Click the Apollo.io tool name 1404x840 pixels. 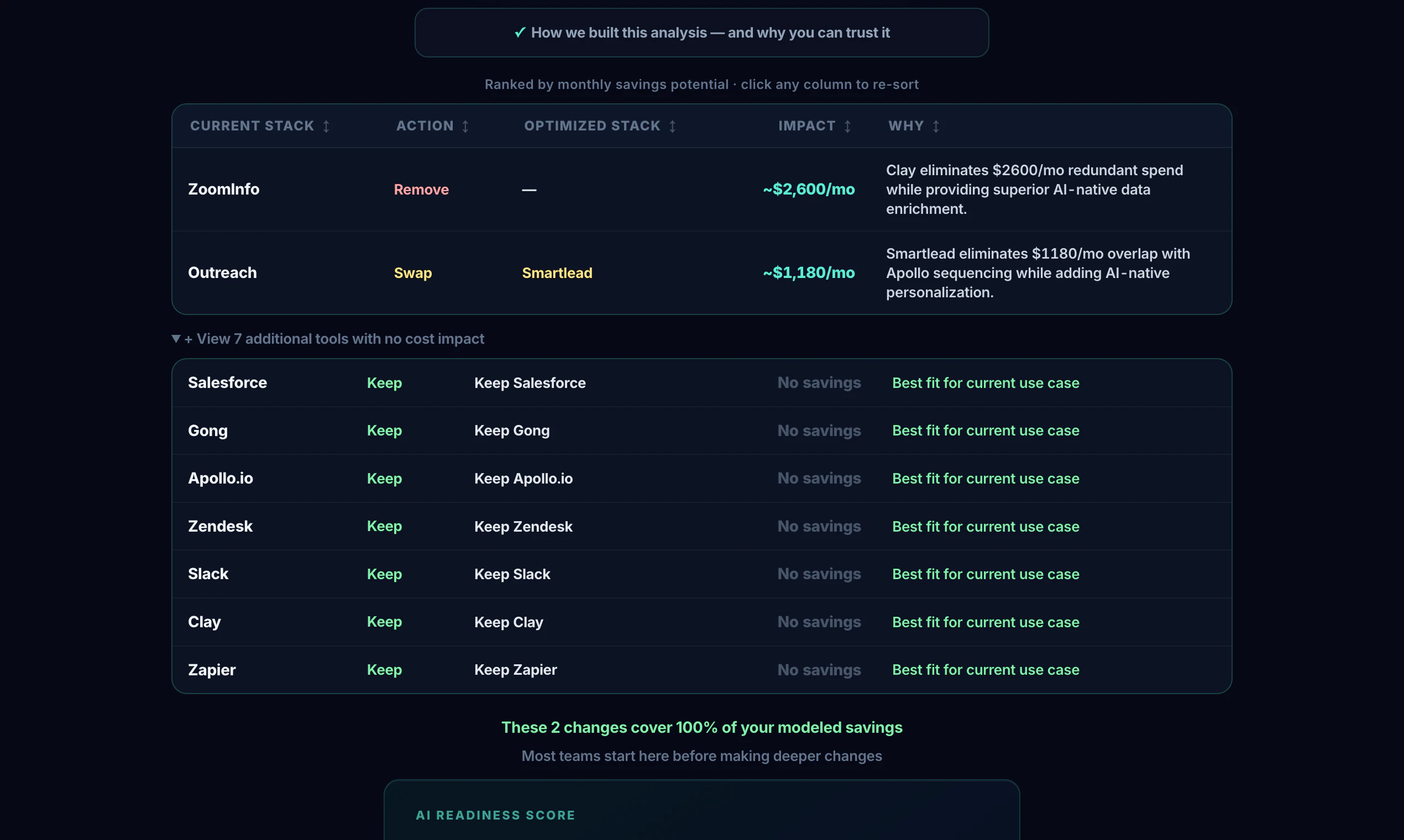pyautogui.click(x=220, y=478)
